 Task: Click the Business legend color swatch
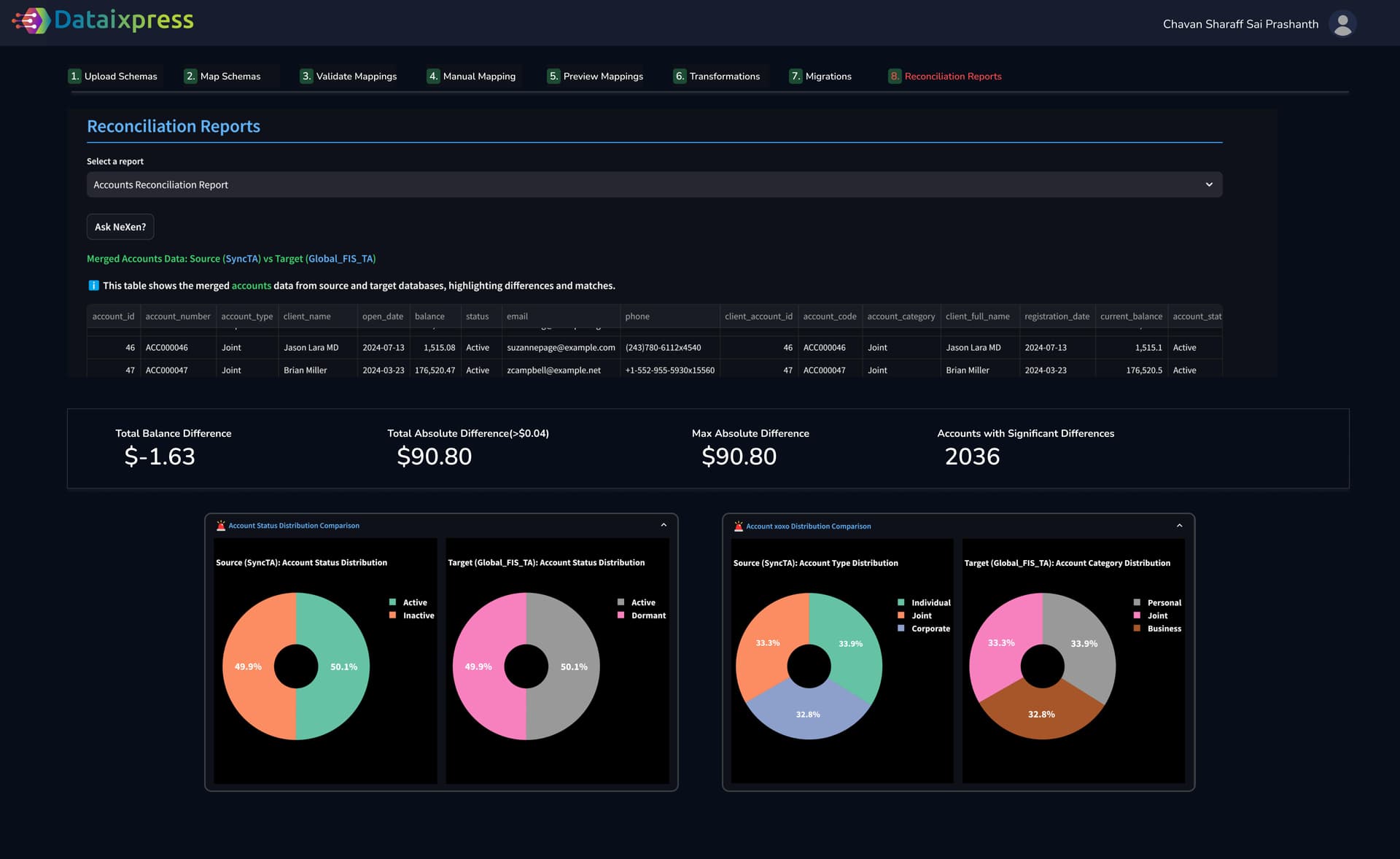coord(1137,629)
